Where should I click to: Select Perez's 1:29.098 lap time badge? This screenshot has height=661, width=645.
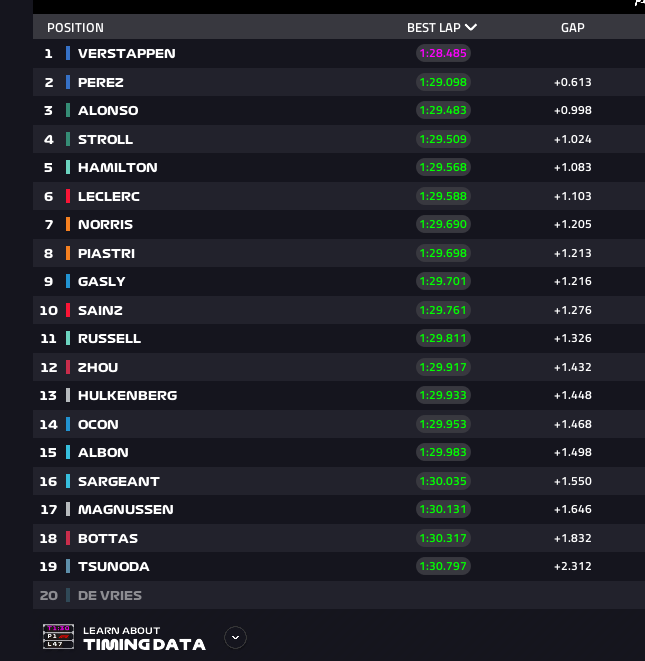(x=443, y=82)
